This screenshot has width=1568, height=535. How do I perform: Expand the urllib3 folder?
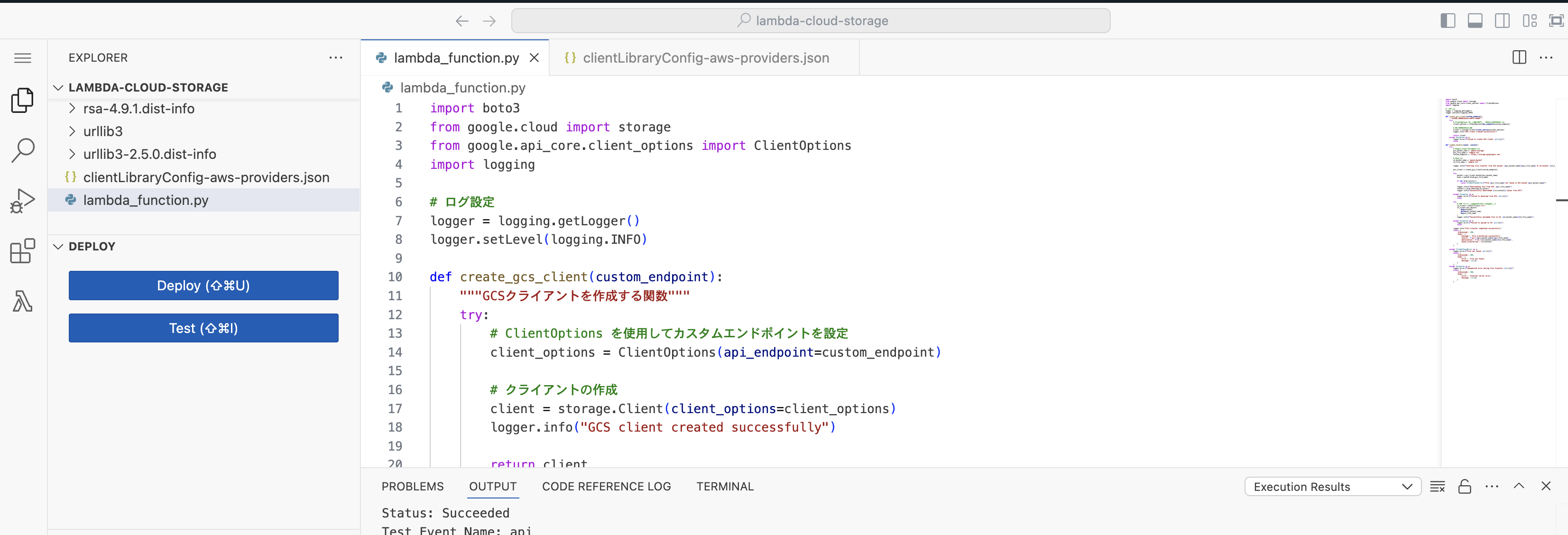(x=102, y=131)
